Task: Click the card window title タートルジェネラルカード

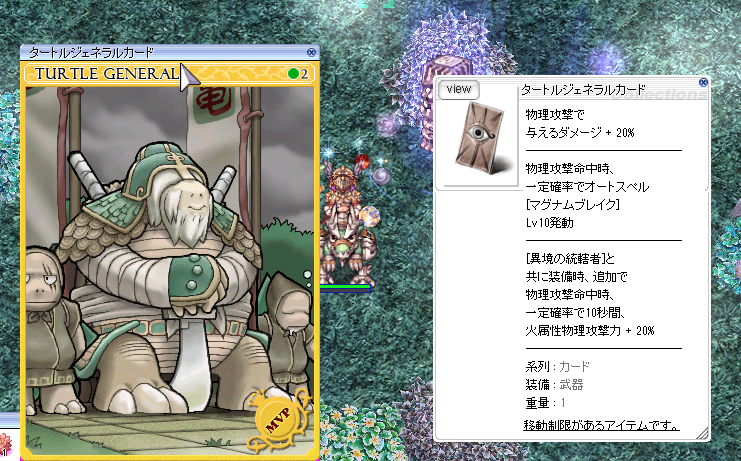Action: pyautogui.click(x=91, y=52)
